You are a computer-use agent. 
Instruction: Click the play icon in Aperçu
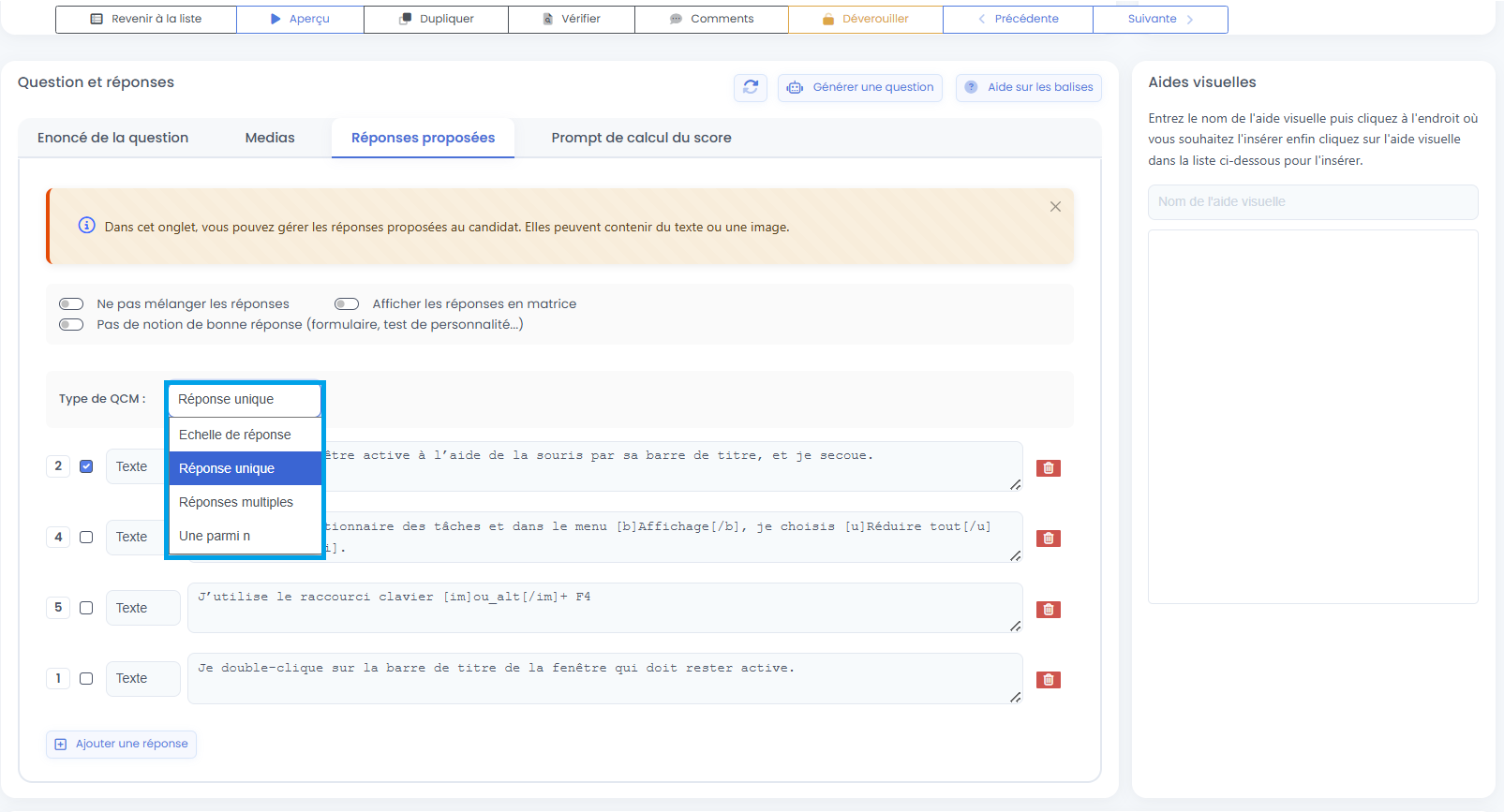point(275,19)
